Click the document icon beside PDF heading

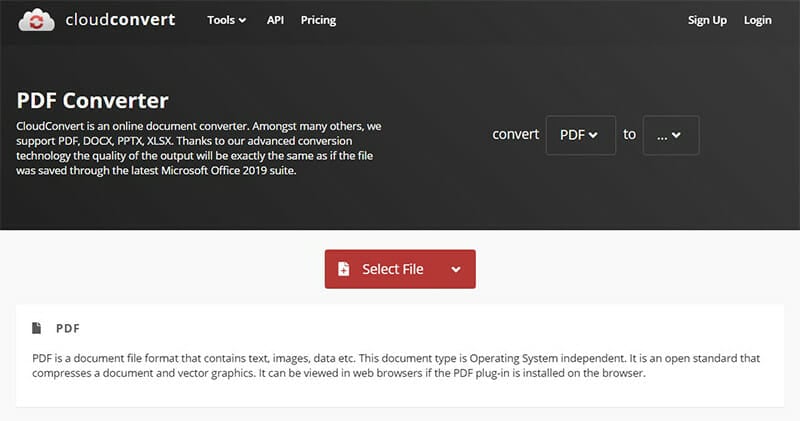pyautogui.click(x=36, y=328)
